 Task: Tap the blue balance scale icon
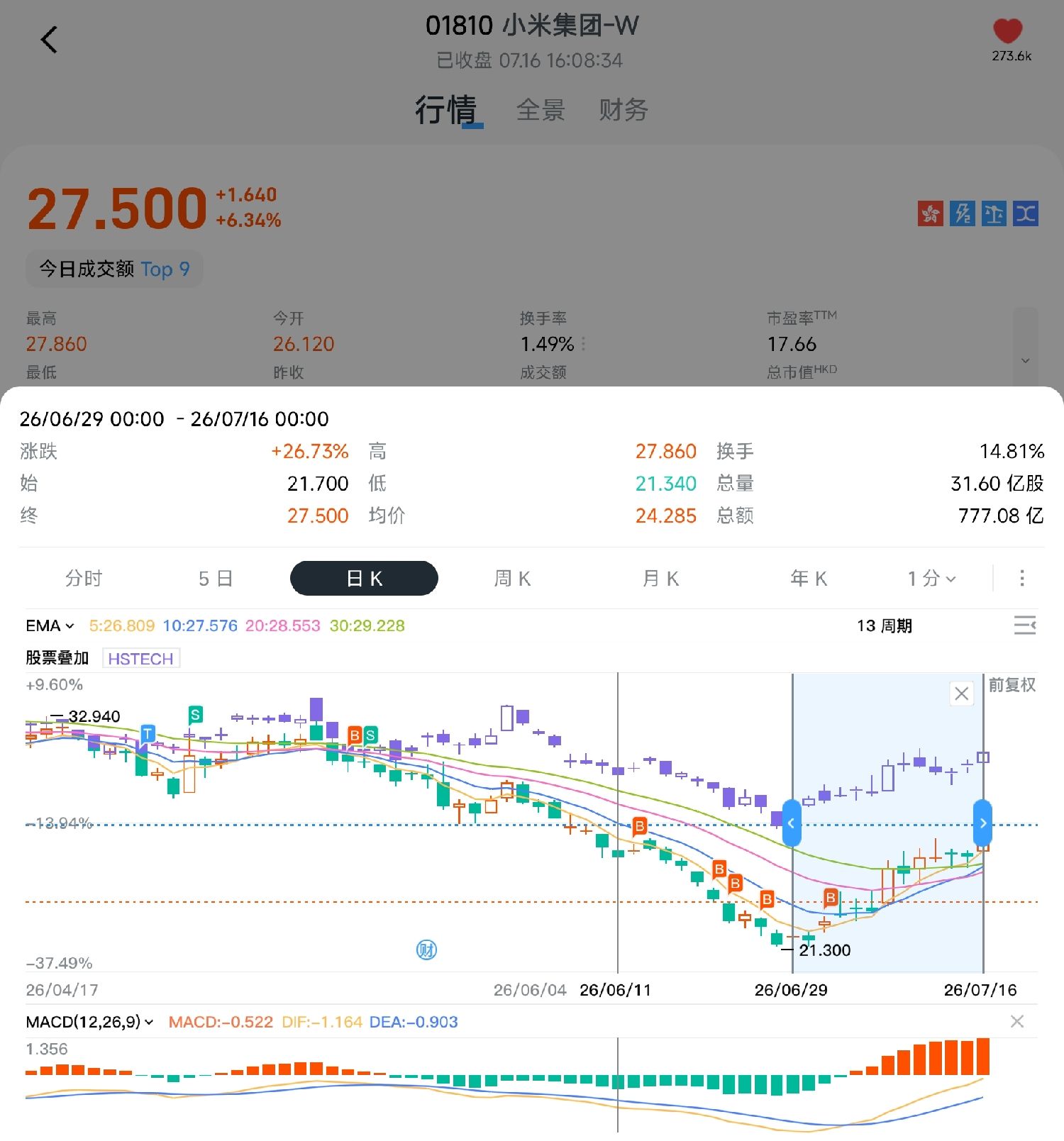tap(994, 213)
